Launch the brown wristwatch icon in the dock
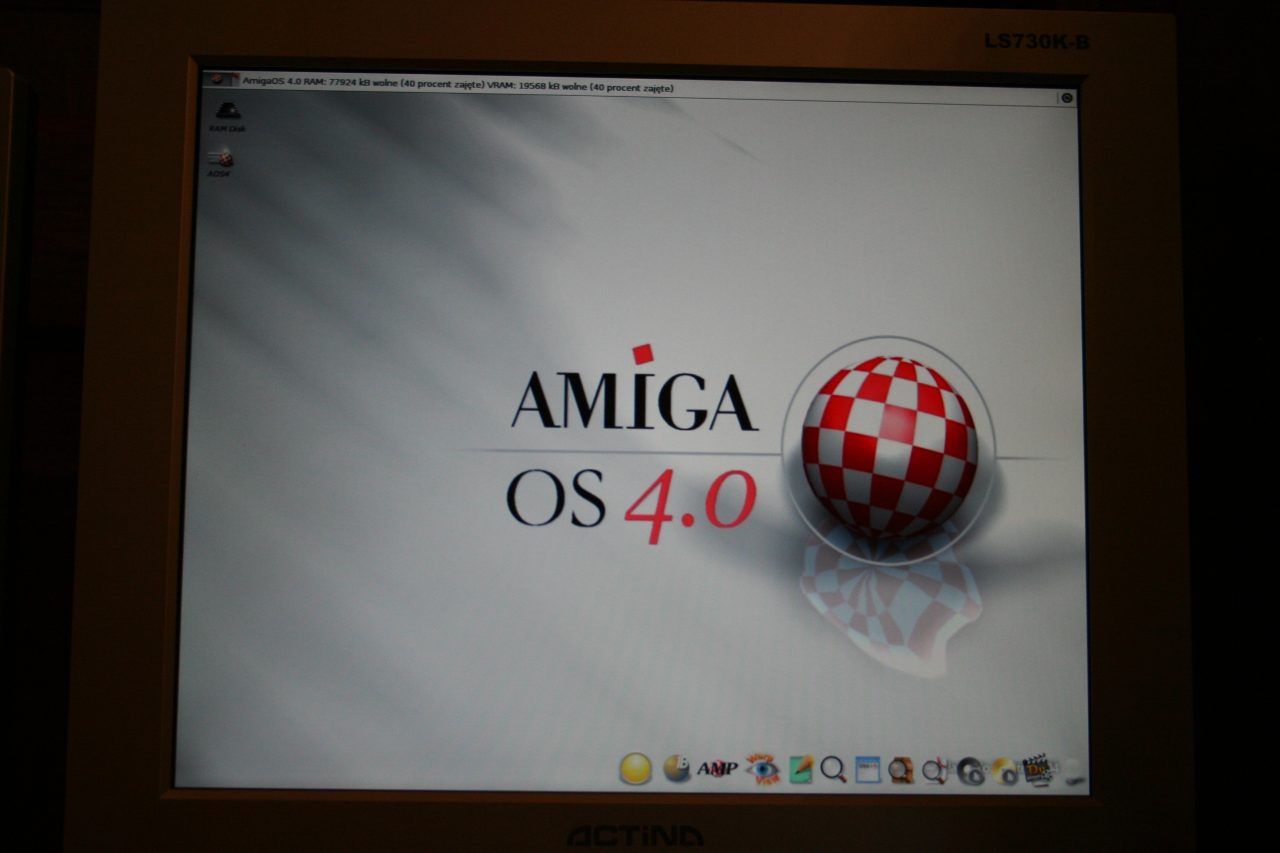The height and width of the screenshot is (853, 1280). pos(901,770)
